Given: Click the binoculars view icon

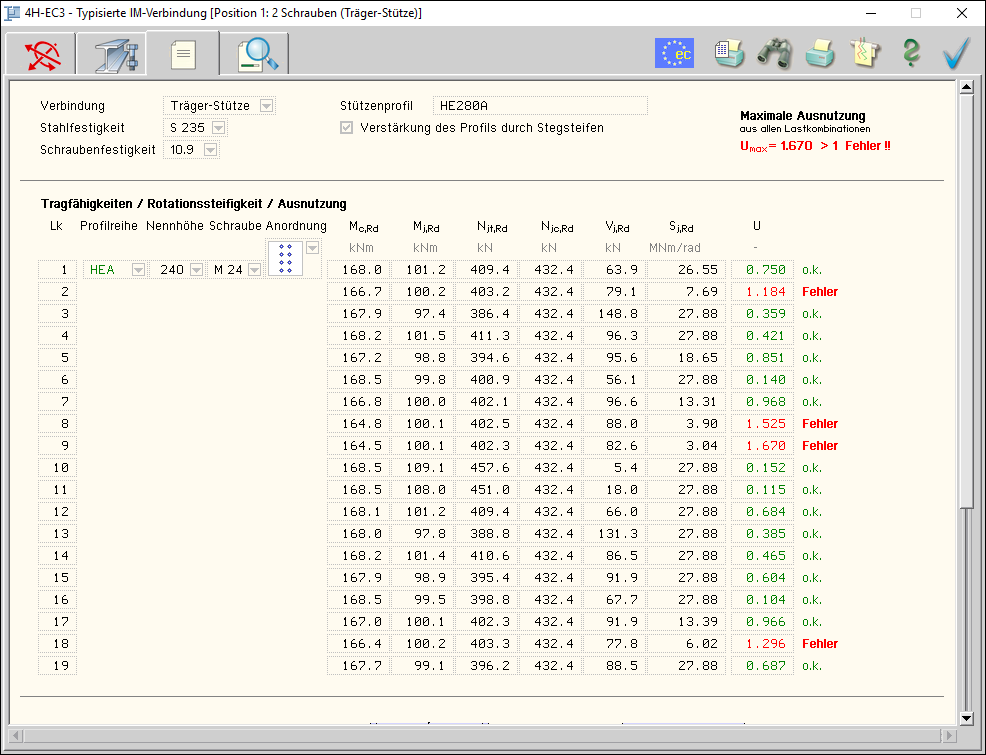Looking at the screenshot, I should [x=774, y=53].
